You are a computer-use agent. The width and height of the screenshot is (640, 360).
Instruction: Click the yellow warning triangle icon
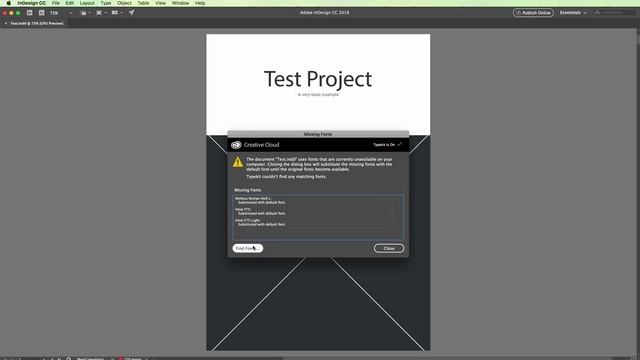tap(238, 162)
